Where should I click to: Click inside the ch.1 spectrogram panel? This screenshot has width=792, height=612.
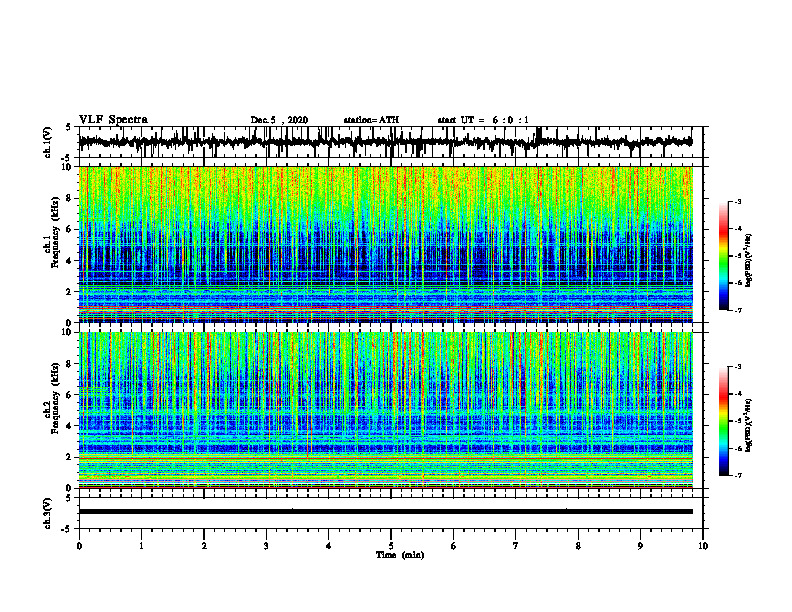(385, 244)
